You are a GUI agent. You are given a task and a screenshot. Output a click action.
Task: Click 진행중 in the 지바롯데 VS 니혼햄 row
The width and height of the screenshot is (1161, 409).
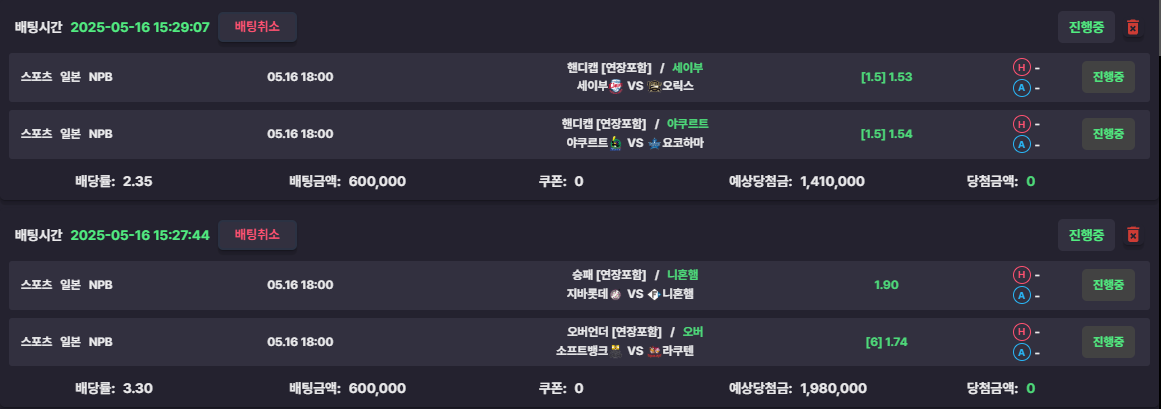coord(1108,285)
